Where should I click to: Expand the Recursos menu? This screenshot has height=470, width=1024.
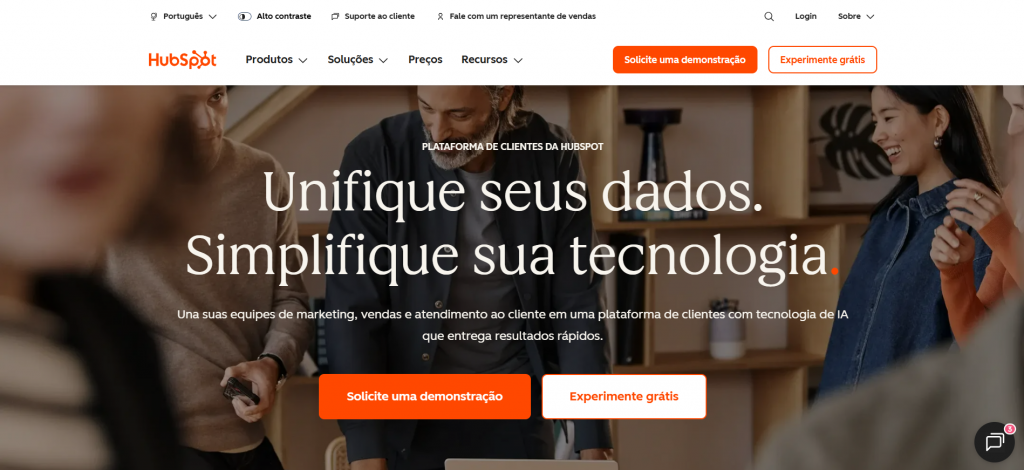point(492,59)
